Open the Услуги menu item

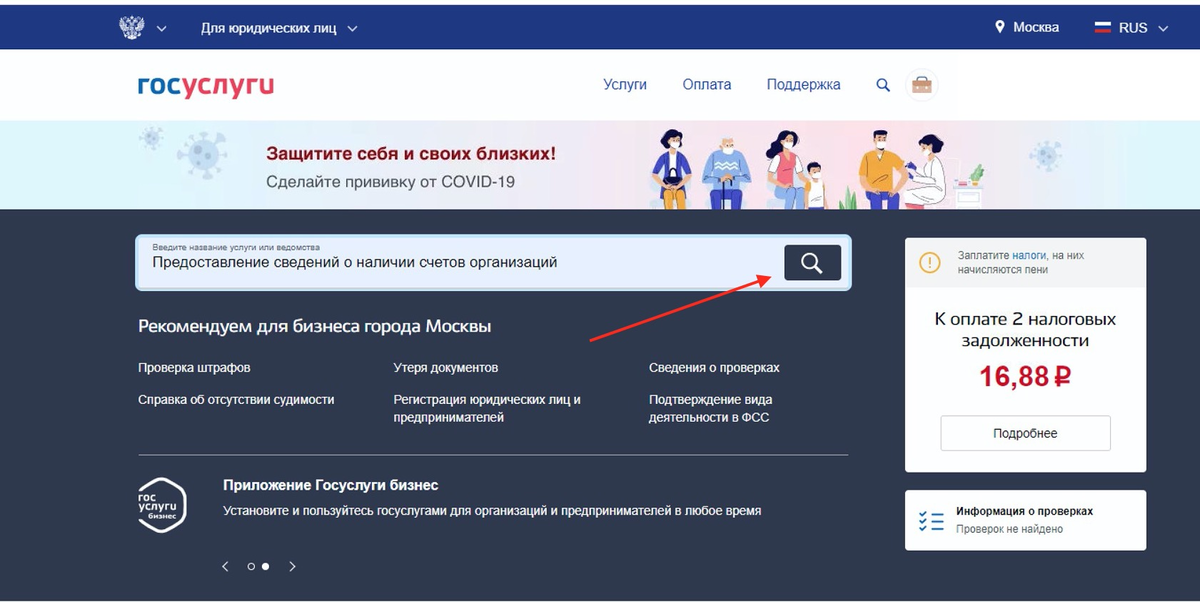pyautogui.click(x=625, y=85)
